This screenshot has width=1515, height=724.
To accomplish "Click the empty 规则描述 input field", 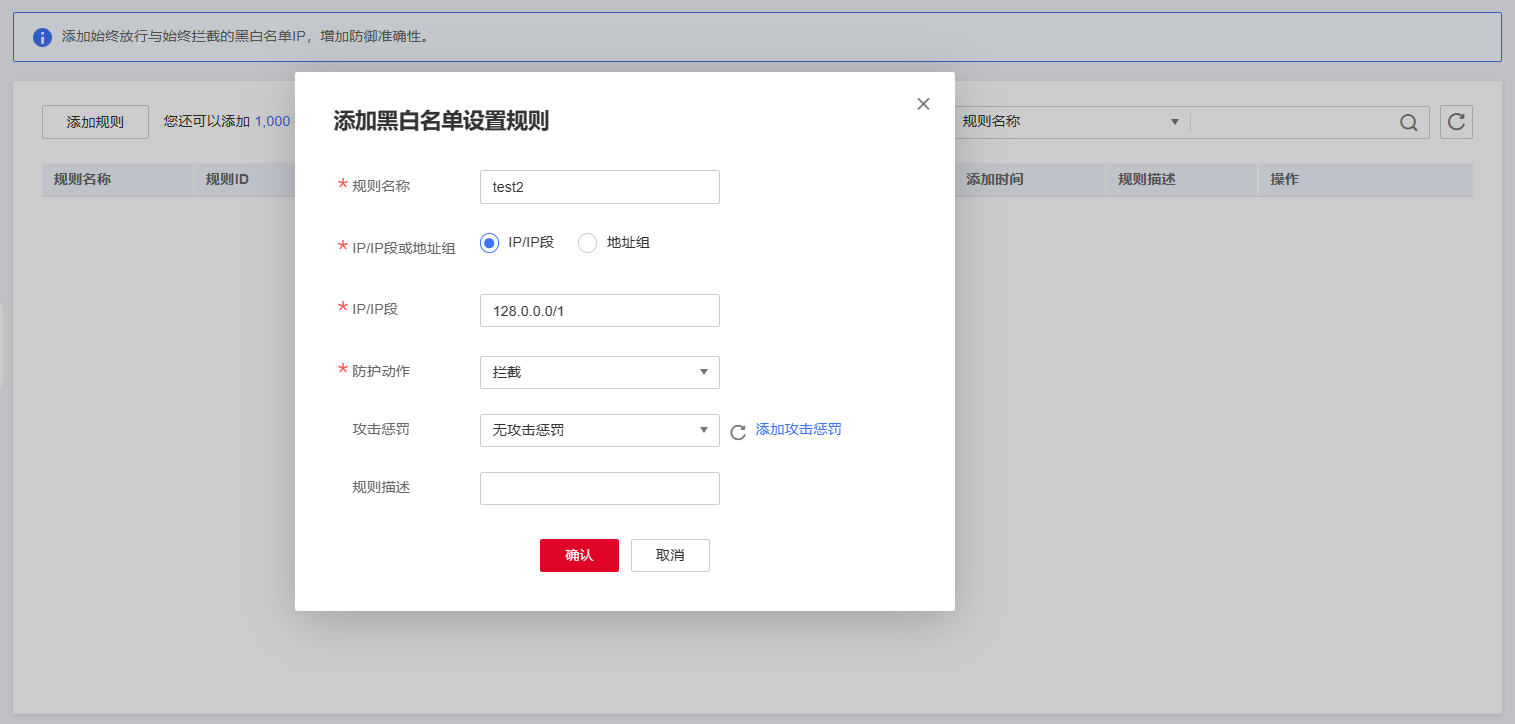I will (599, 489).
